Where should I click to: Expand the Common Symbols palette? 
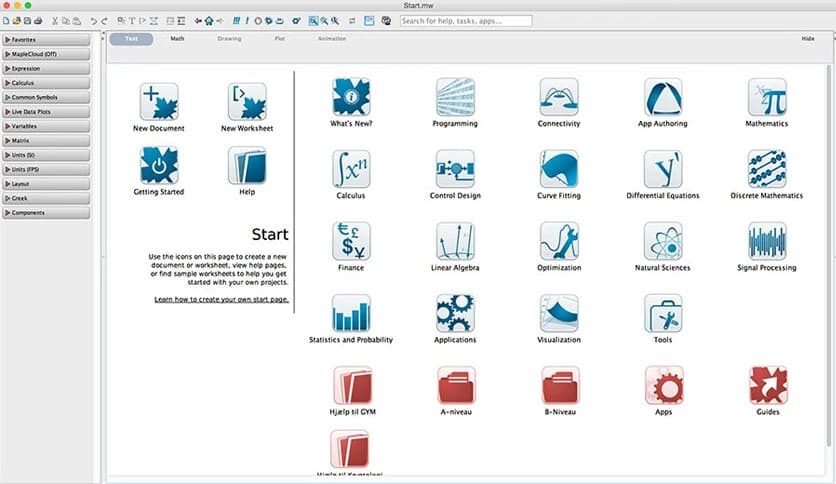tap(46, 97)
